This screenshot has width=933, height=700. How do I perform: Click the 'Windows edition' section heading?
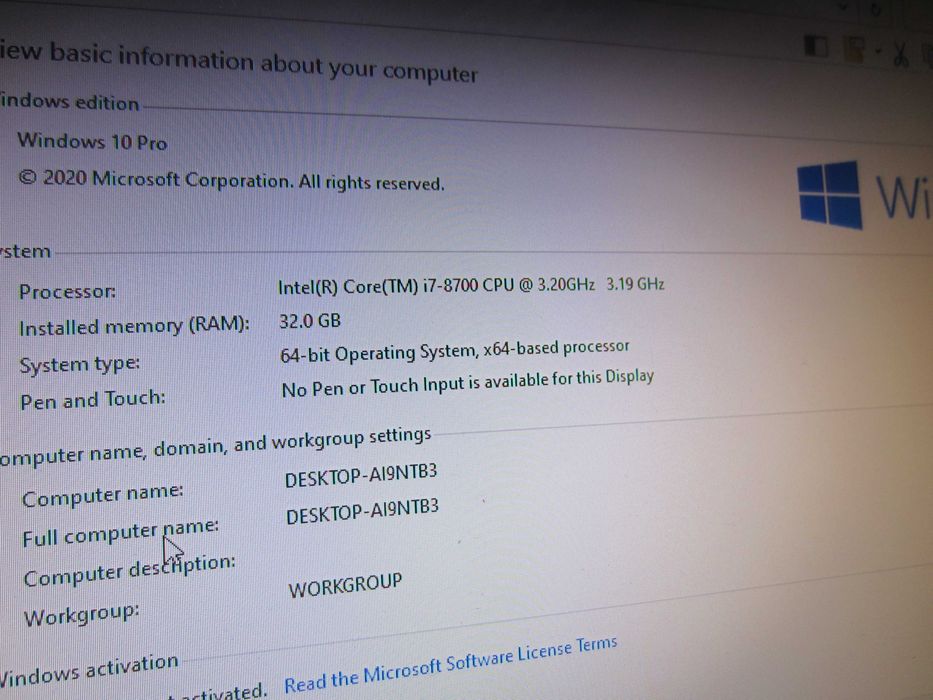coord(70,102)
